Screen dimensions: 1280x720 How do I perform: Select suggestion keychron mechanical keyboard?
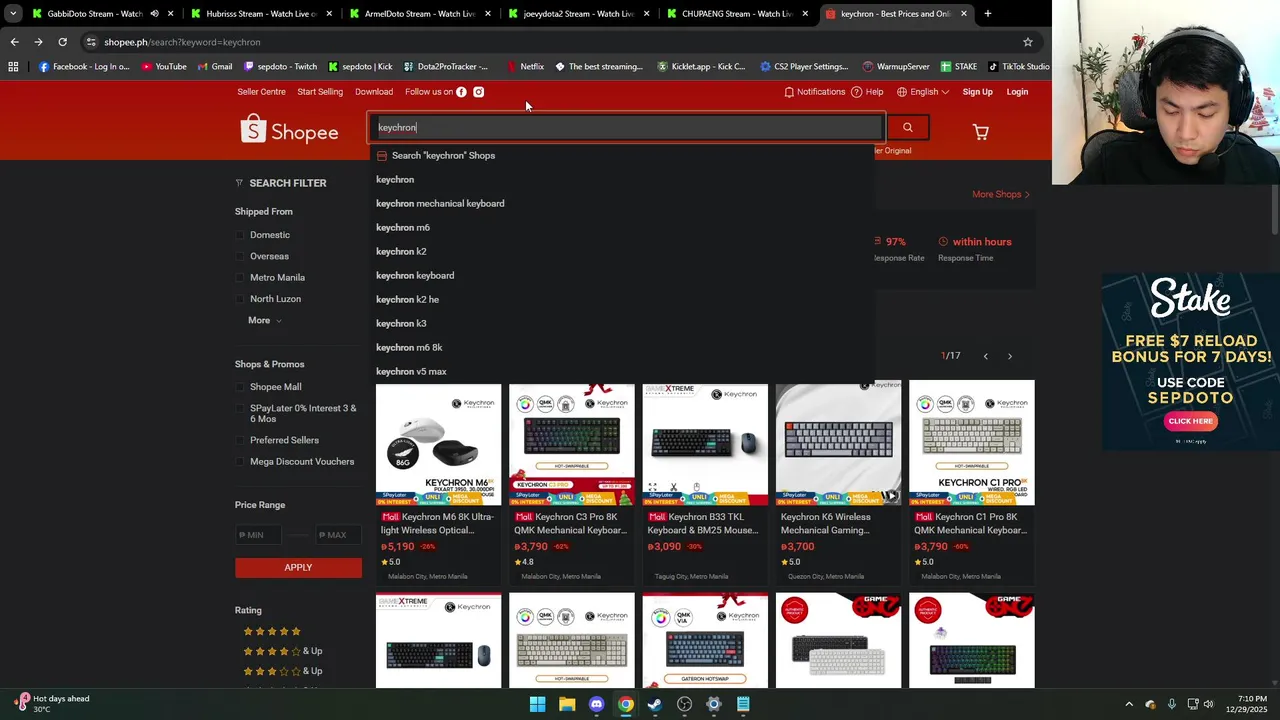pos(621,203)
